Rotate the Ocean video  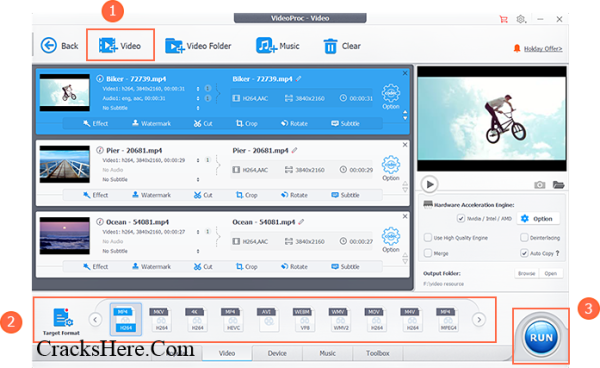294,267
